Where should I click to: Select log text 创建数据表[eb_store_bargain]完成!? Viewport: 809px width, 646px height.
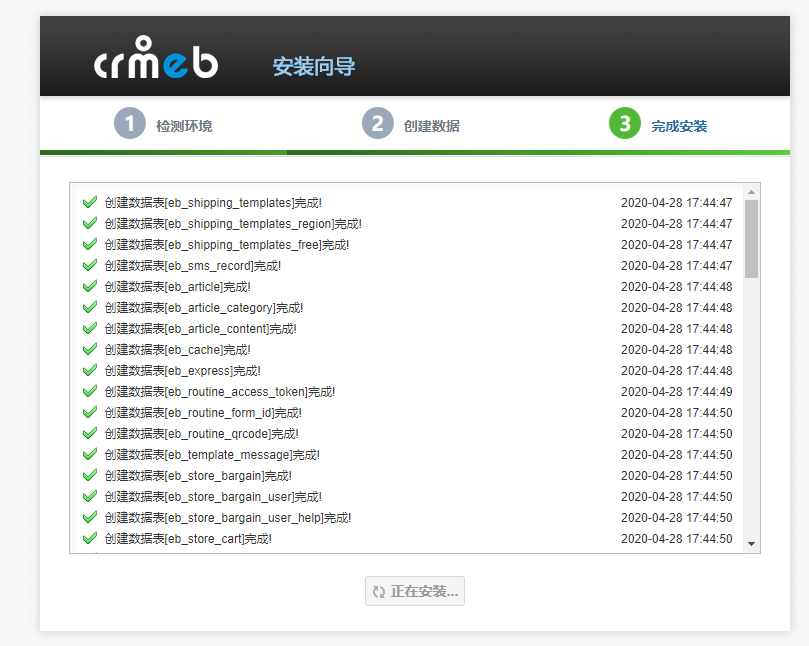(198, 476)
